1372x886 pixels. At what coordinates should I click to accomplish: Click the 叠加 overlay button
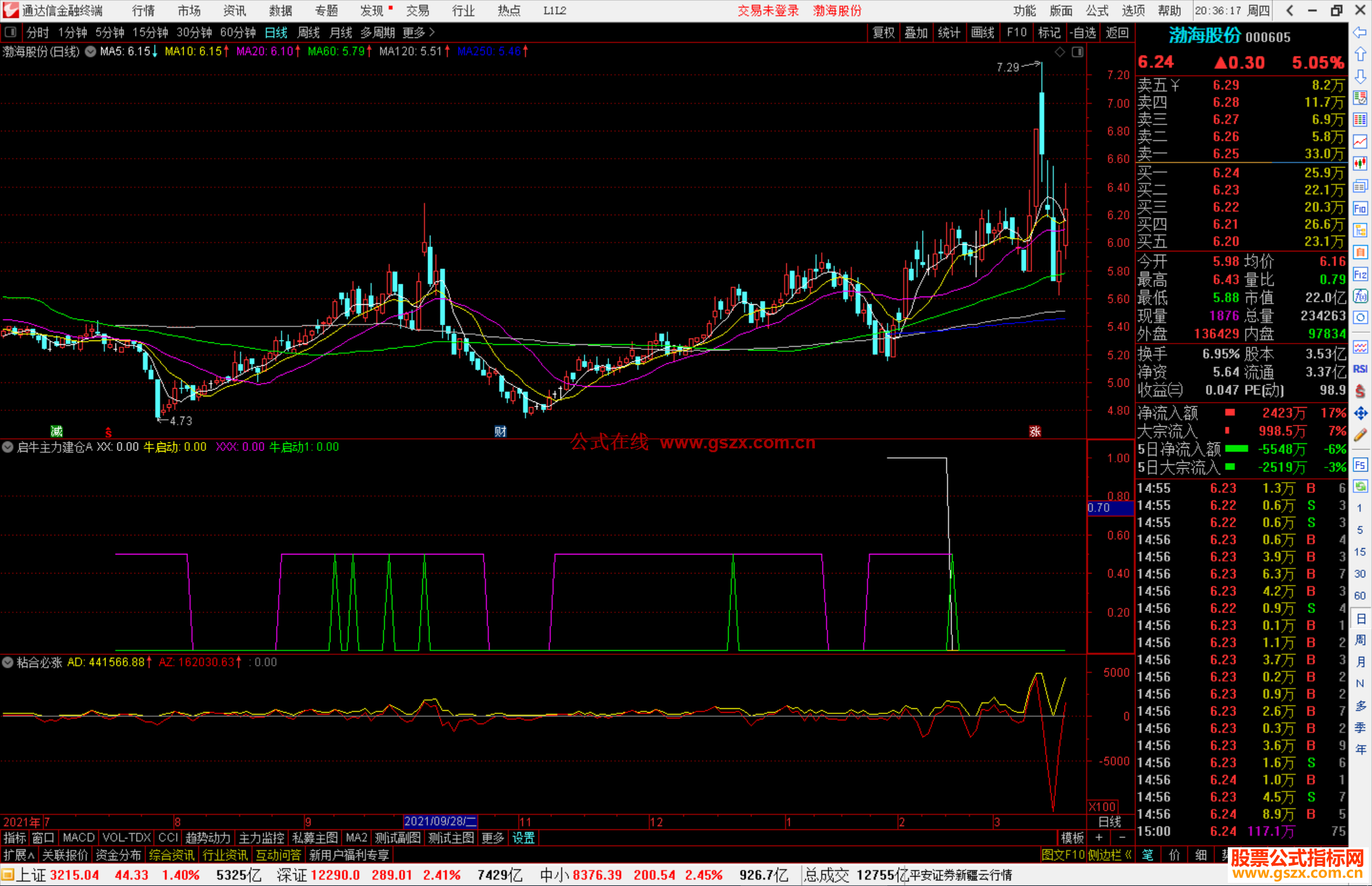pyautogui.click(x=916, y=32)
